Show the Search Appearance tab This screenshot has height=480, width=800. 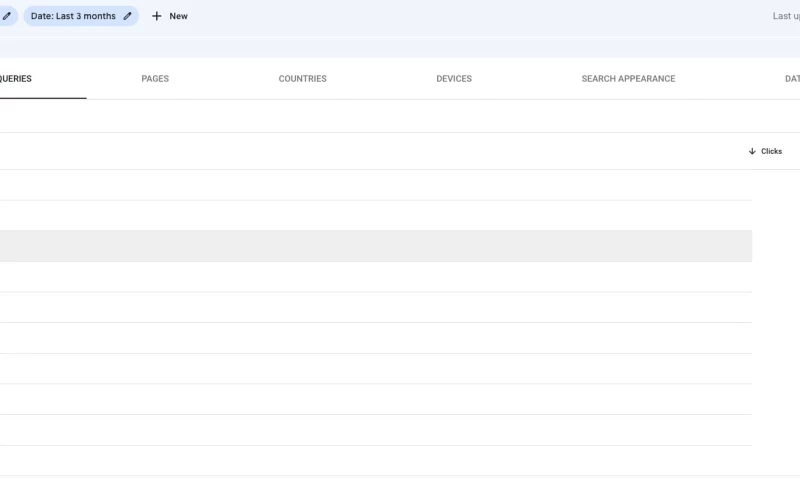[x=628, y=79]
